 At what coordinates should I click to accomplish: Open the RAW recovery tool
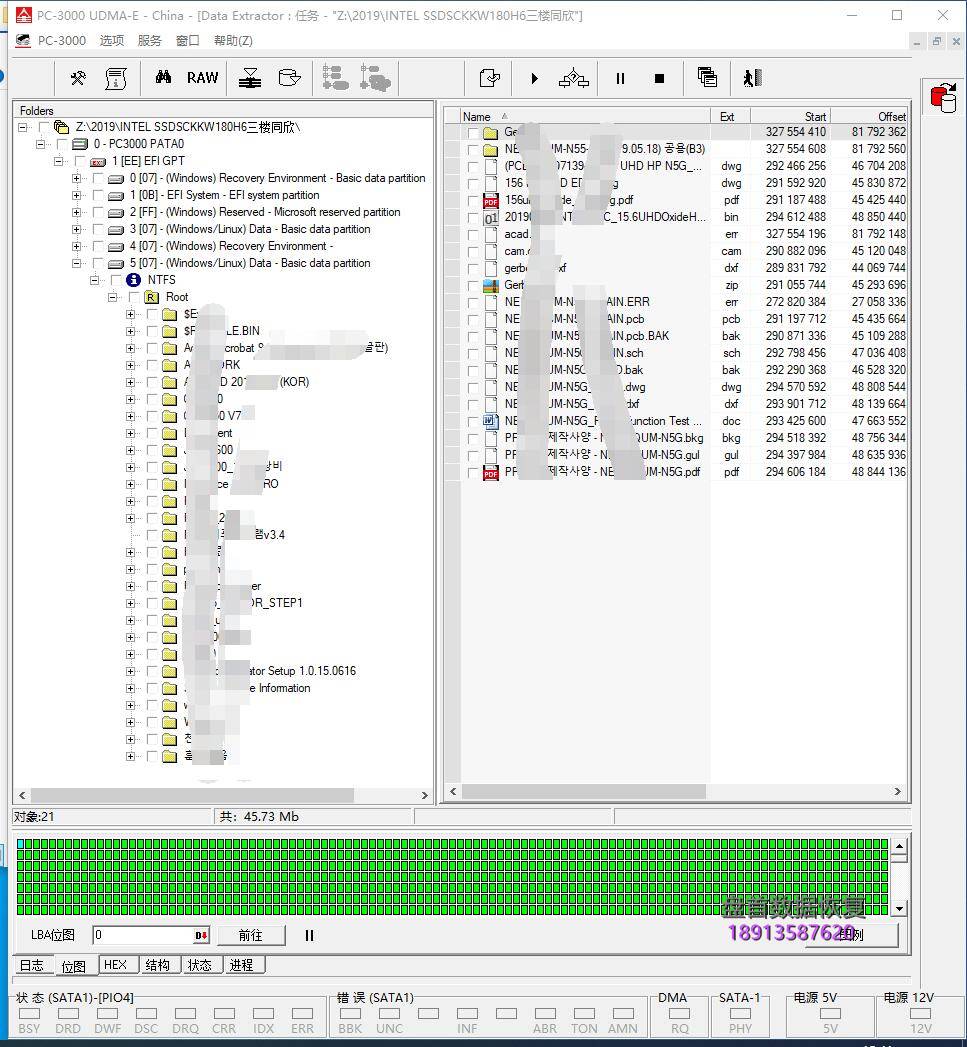click(202, 78)
